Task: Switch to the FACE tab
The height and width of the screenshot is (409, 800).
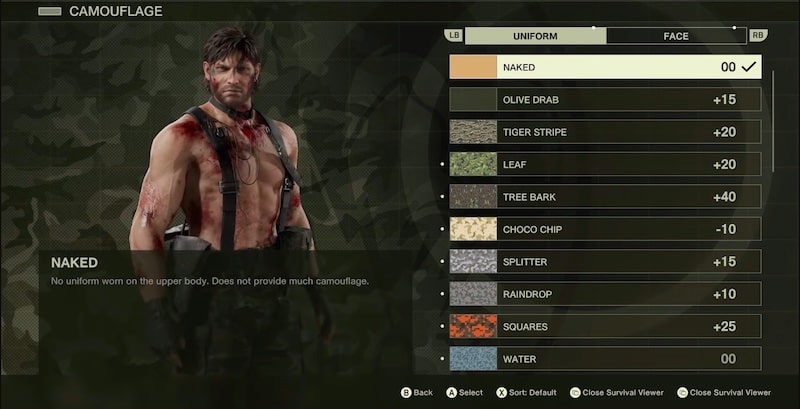Action: tap(677, 36)
